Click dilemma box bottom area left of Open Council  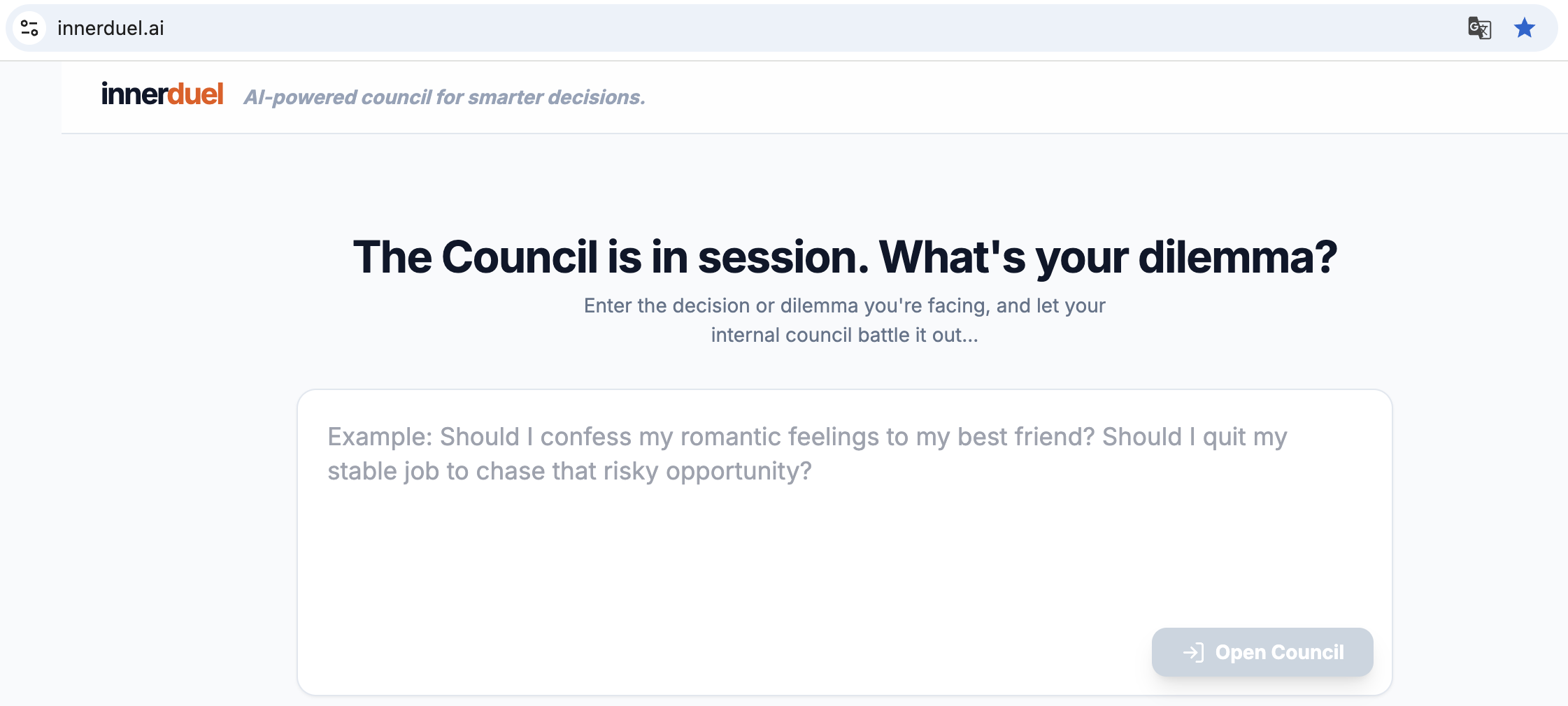point(699,654)
